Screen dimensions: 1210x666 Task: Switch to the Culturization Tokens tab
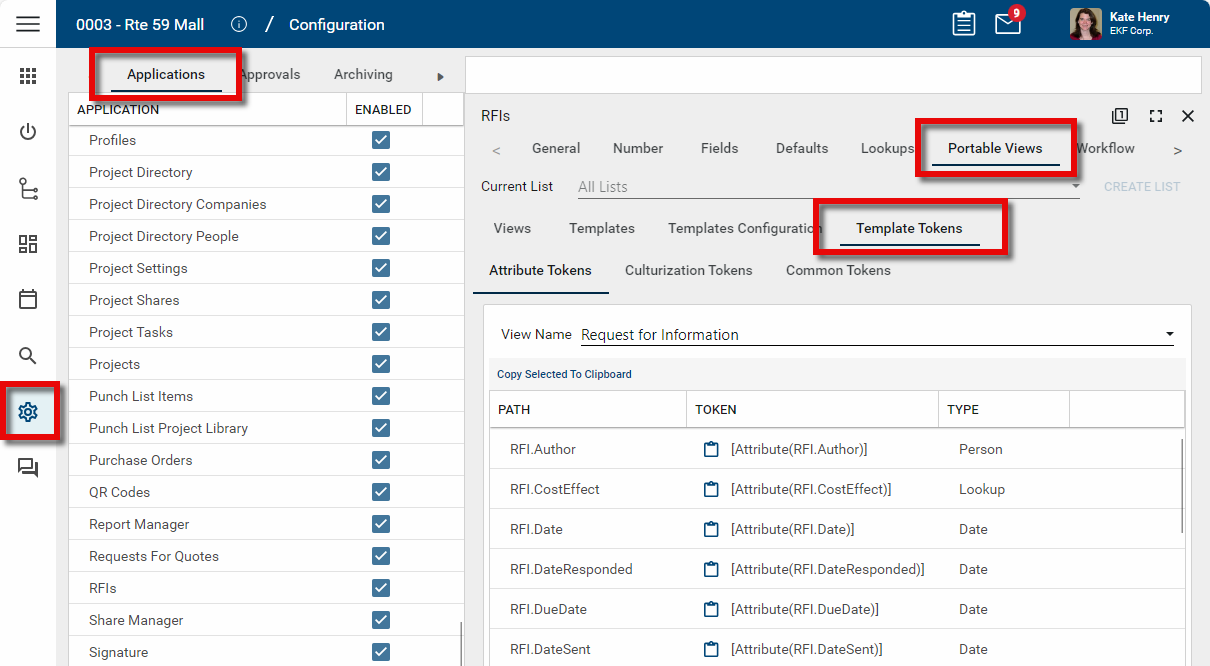[x=688, y=270]
